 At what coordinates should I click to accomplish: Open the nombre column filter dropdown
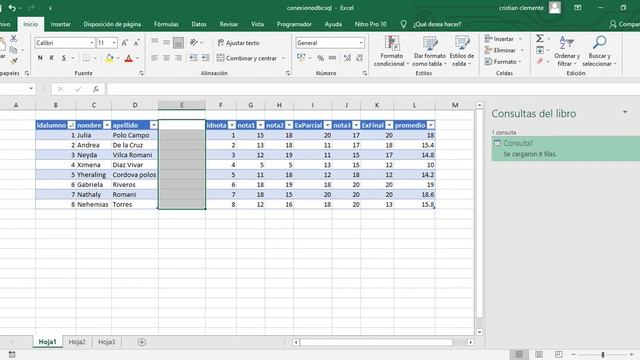click(107, 125)
